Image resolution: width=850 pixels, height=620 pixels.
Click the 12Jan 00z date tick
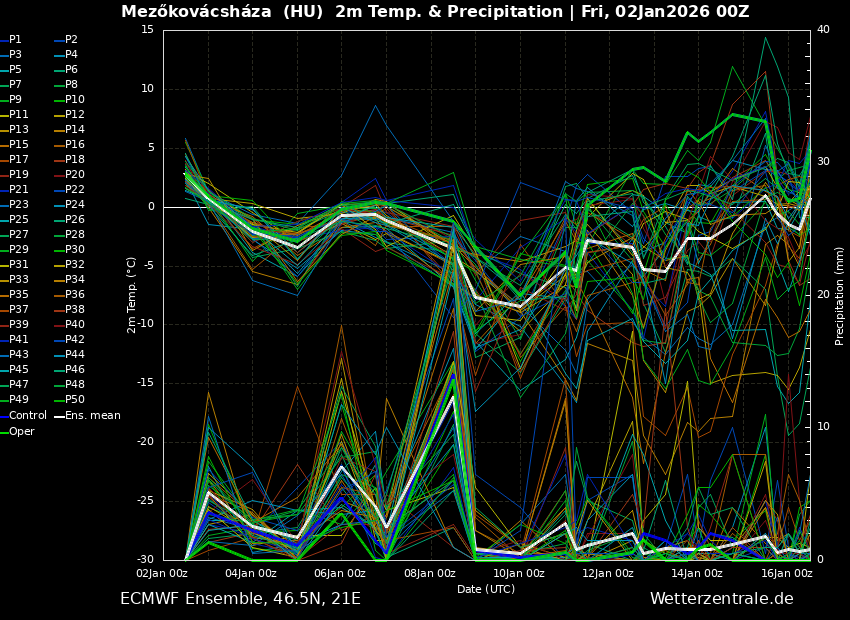click(608, 573)
